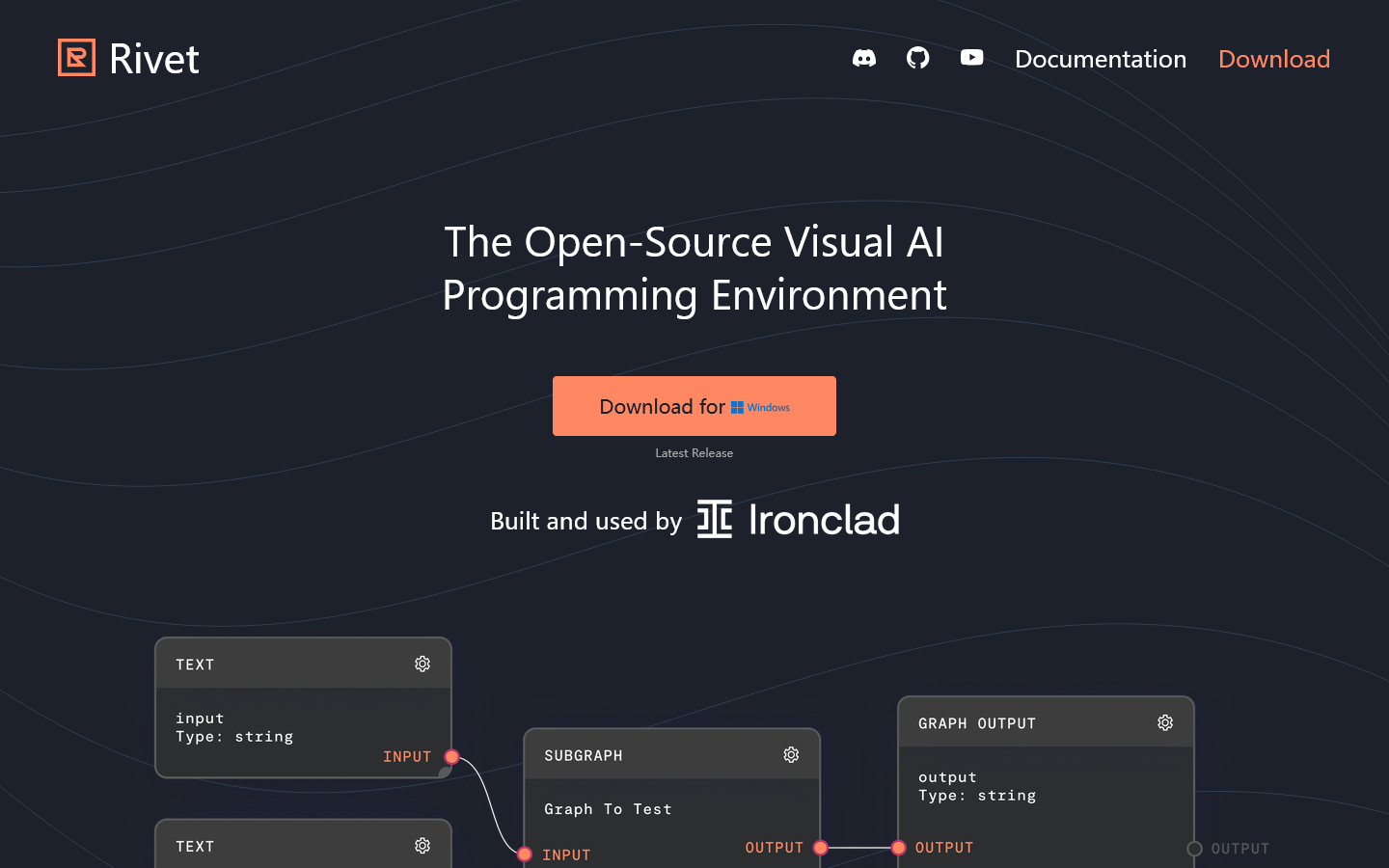Open the Discord link icon
This screenshot has width=1389, height=868.
click(x=864, y=58)
